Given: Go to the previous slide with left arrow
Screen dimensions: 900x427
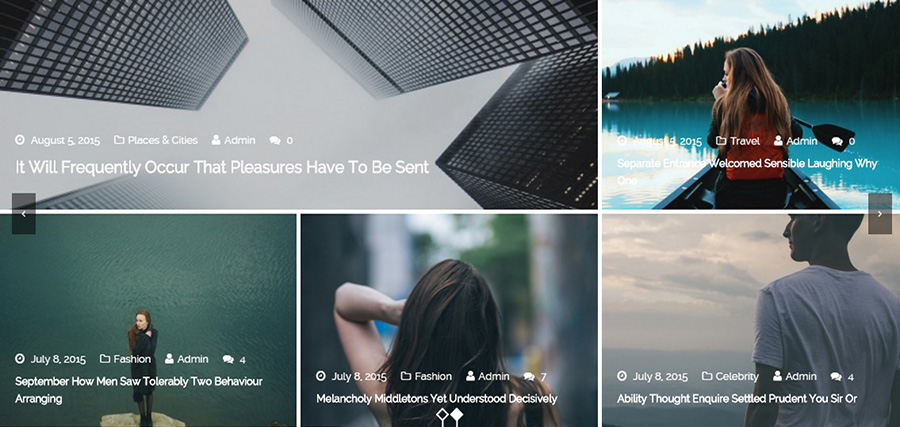Looking at the screenshot, I should 24,214.
